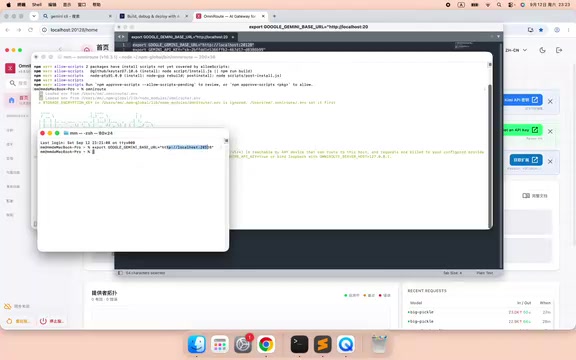Screen dimensions: 576x360
Task: Open Chrome's three-dot menu
Action: pyautogui.click(x=568, y=30)
